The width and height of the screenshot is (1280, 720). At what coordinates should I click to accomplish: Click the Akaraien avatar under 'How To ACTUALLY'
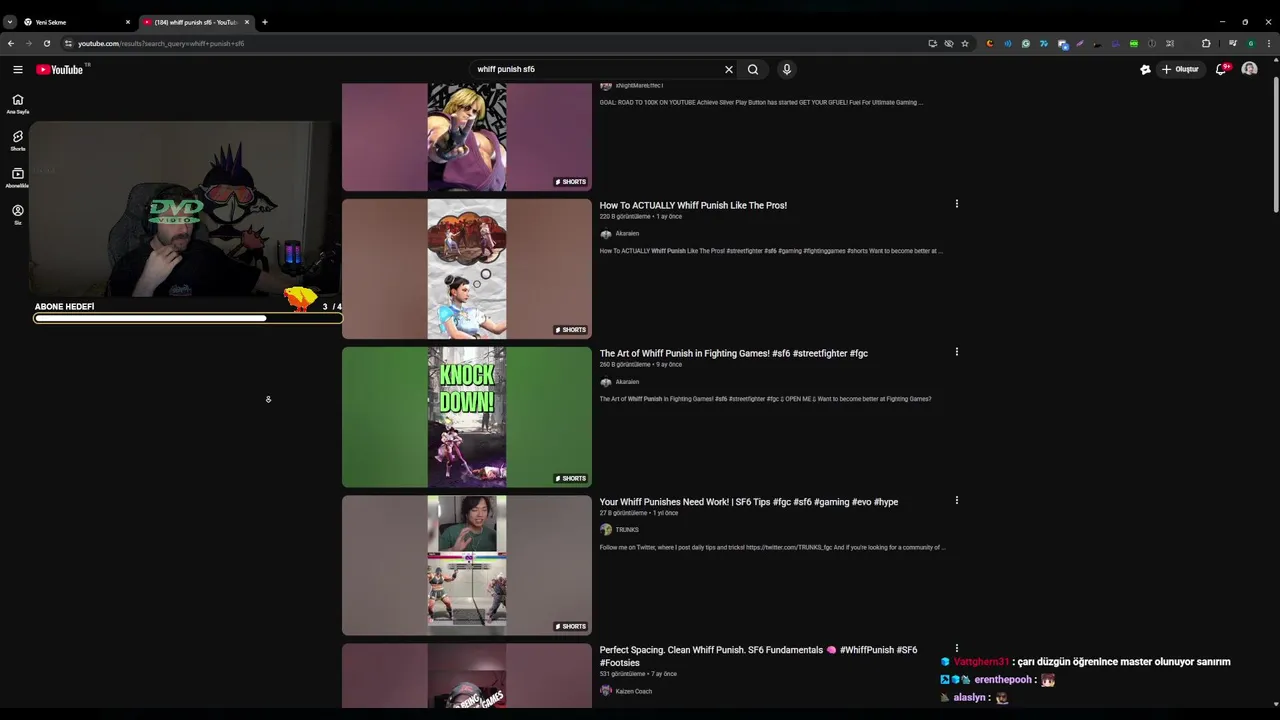click(x=605, y=234)
